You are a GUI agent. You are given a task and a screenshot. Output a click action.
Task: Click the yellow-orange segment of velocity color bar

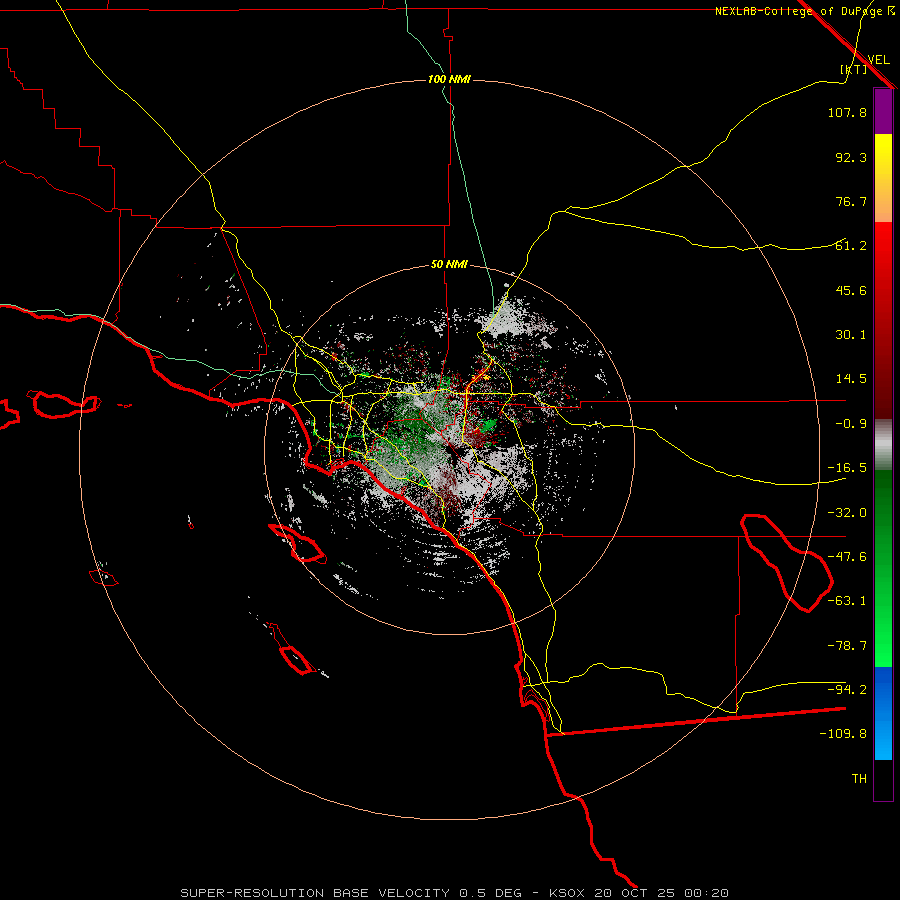point(883,178)
